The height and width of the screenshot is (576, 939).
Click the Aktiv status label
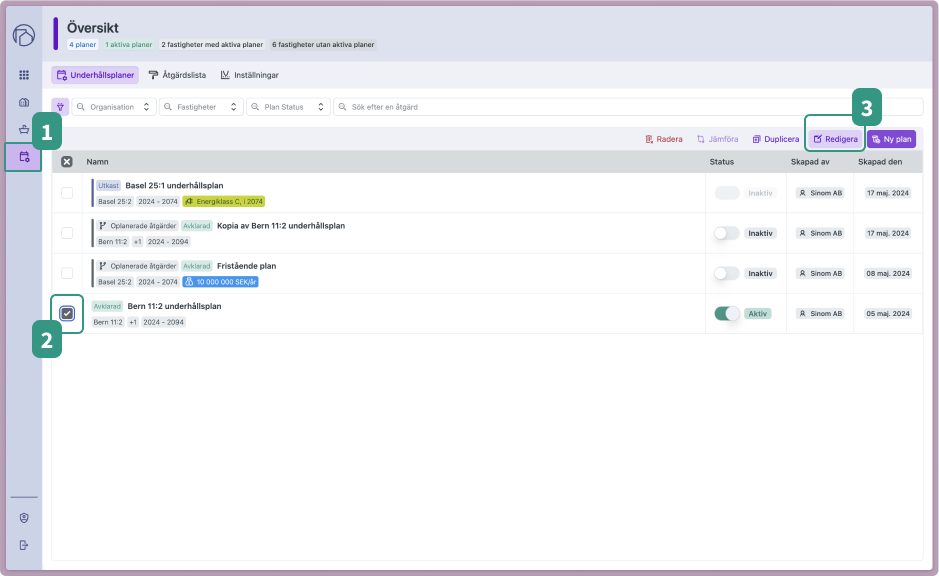coord(758,313)
